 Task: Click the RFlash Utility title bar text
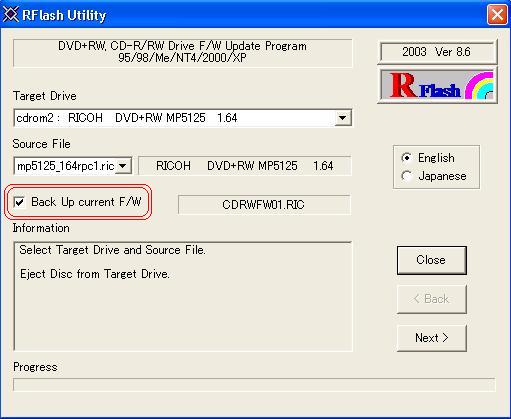[x=64, y=15]
